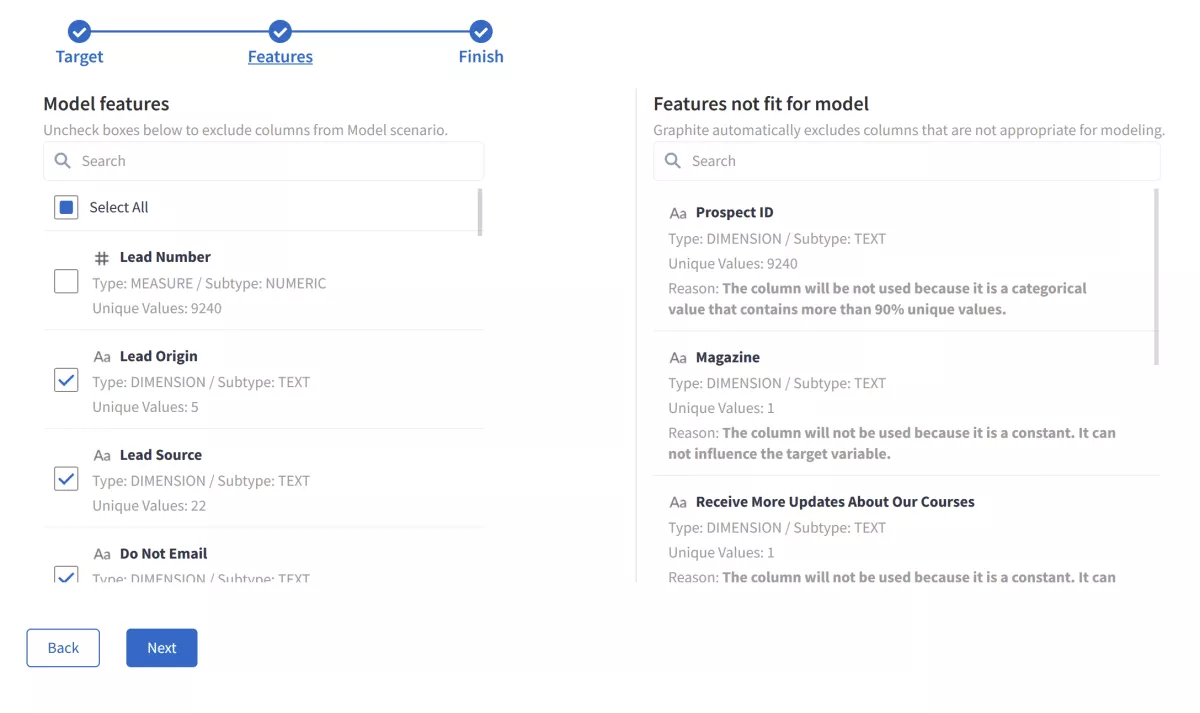Image resolution: width=1200 pixels, height=713 pixels.
Task: Click the Features step checkmark circle
Action: click(279, 30)
